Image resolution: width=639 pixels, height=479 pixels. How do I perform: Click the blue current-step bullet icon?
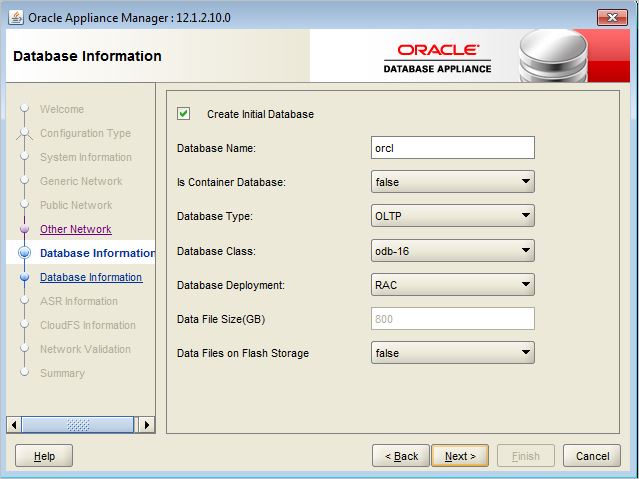click(24, 253)
